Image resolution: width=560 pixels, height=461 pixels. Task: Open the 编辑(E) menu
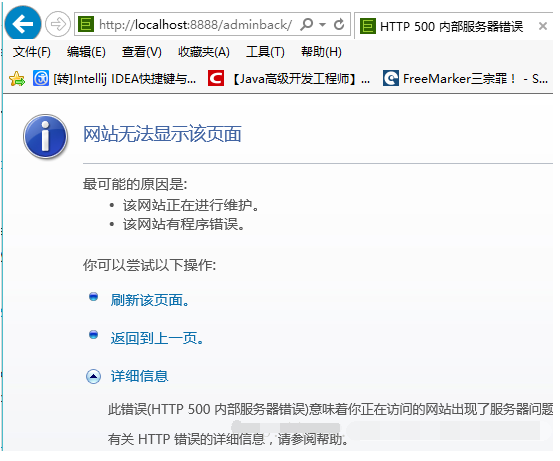click(x=86, y=52)
